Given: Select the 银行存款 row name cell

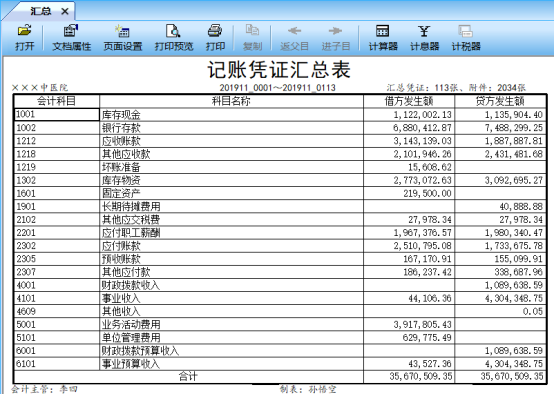Looking at the screenshot, I should (231, 128).
